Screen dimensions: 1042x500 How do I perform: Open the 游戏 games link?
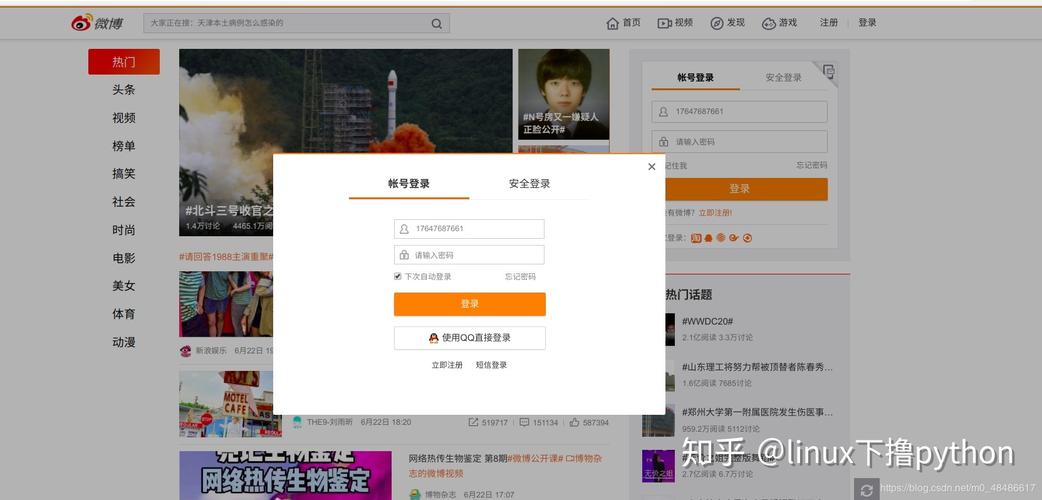pos(780,23)
